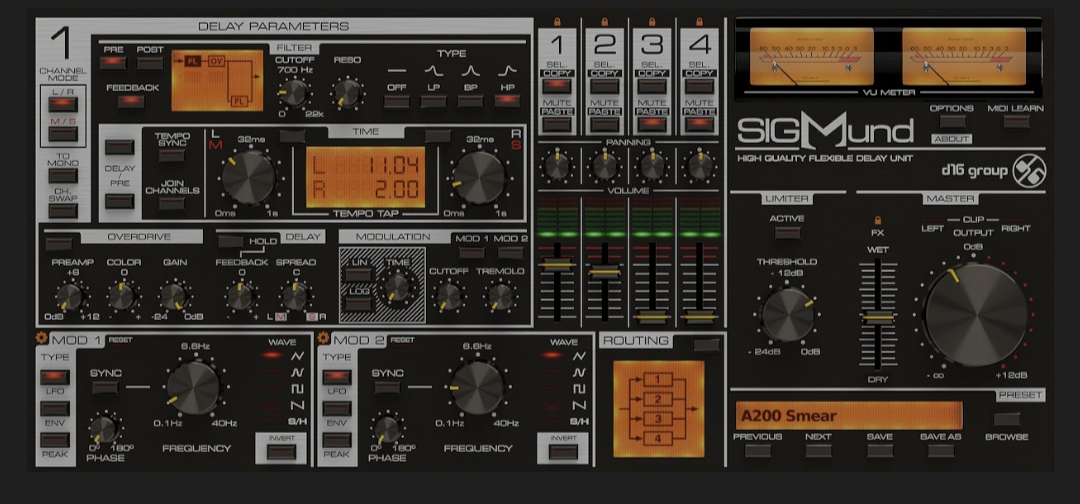Select filter type HP button
The width and height of the screenshot is (1080, 504).
pos(508,101)
